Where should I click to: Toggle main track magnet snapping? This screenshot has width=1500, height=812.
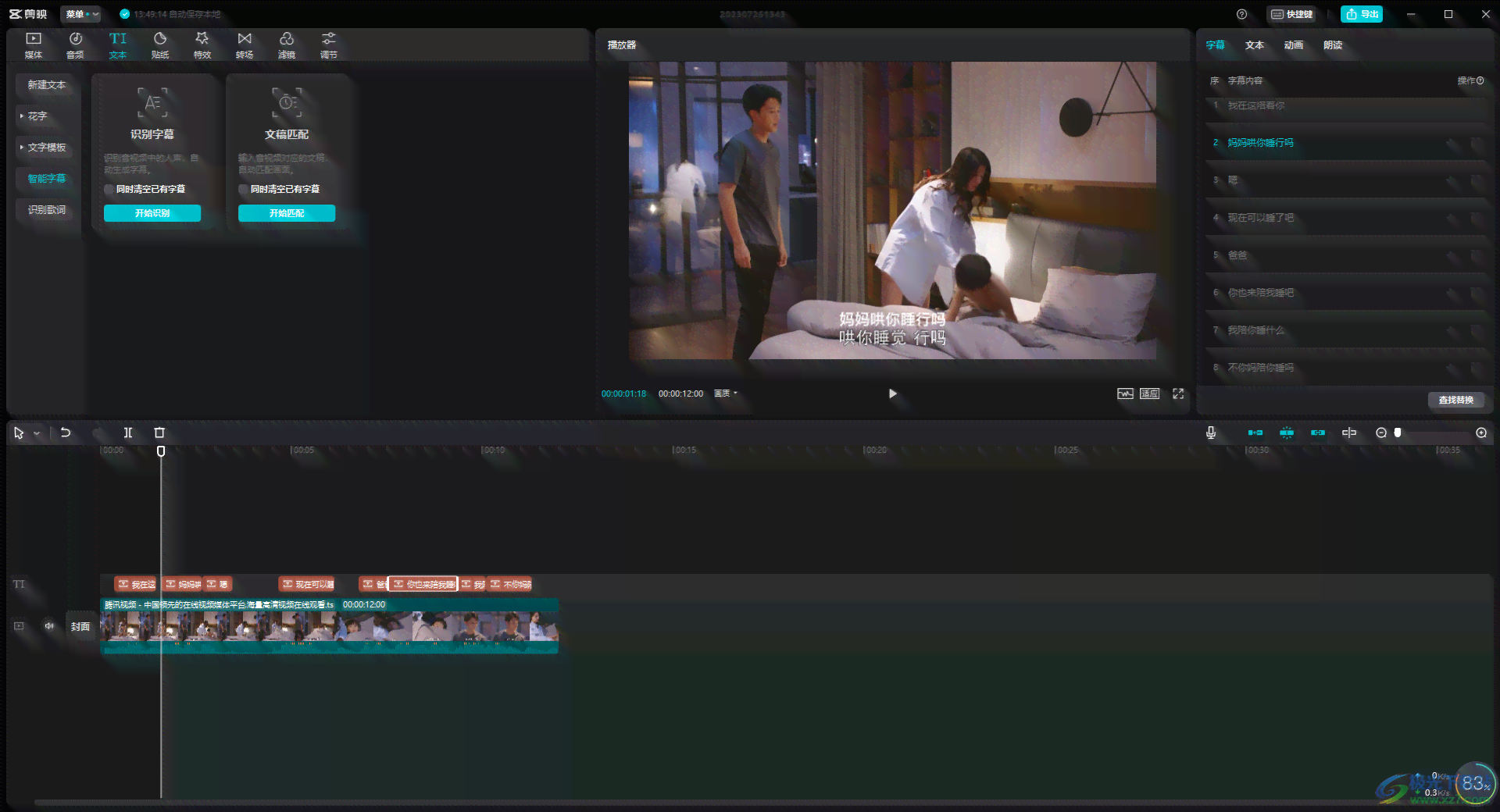click(1255, 433)
